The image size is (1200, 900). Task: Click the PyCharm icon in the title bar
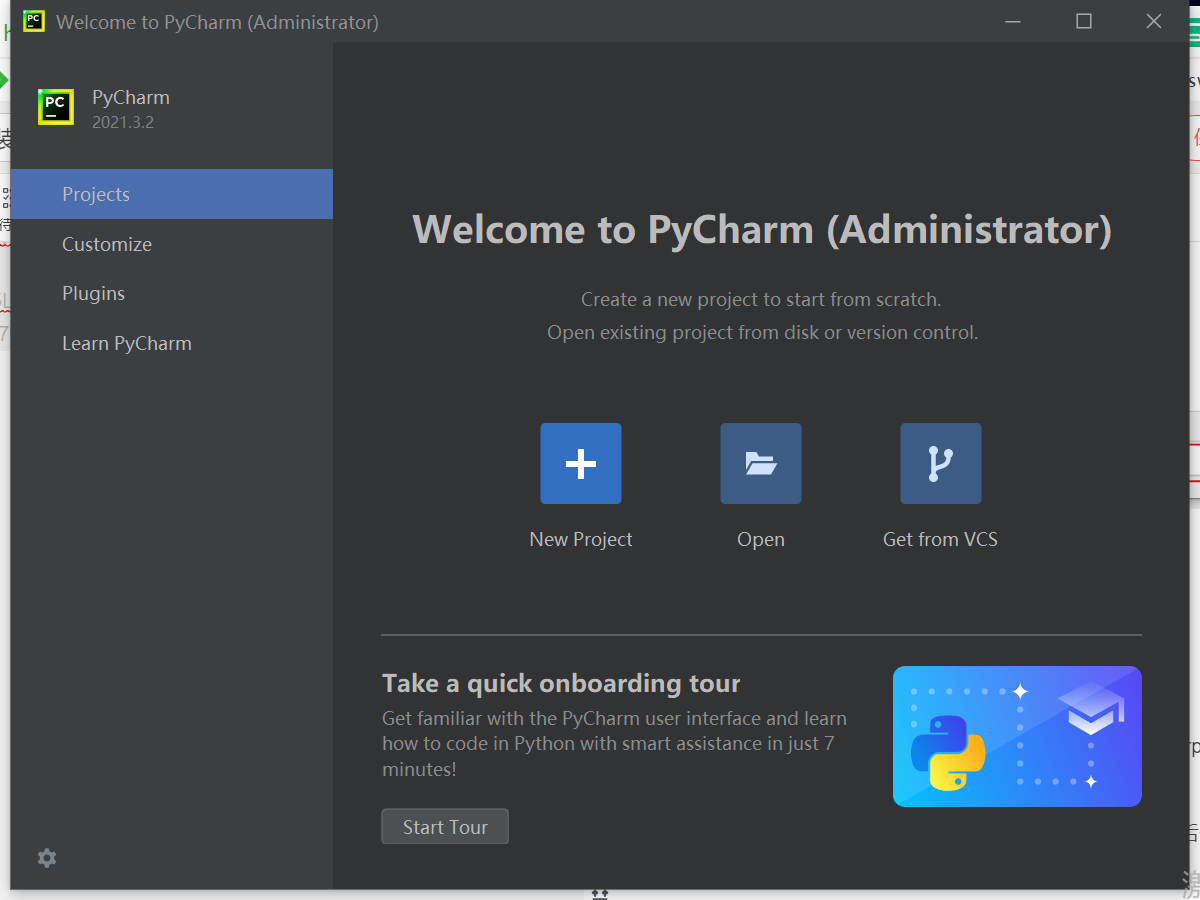[x=33, y=20]
